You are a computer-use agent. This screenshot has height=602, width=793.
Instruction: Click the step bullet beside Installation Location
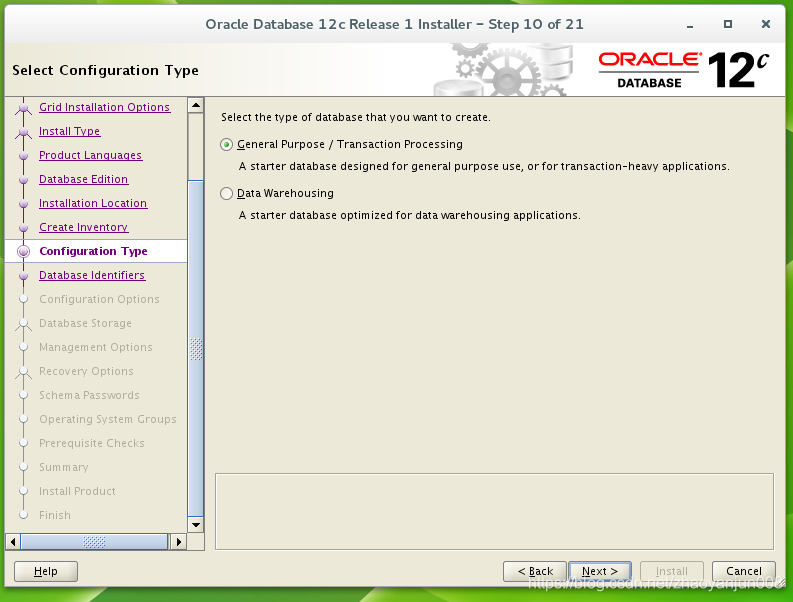click(23, 203)
